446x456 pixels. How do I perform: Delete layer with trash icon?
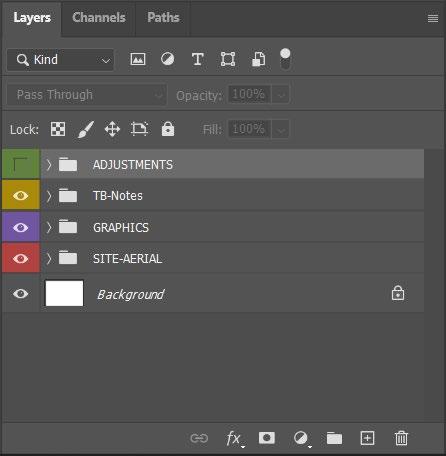tap(401, 438)
